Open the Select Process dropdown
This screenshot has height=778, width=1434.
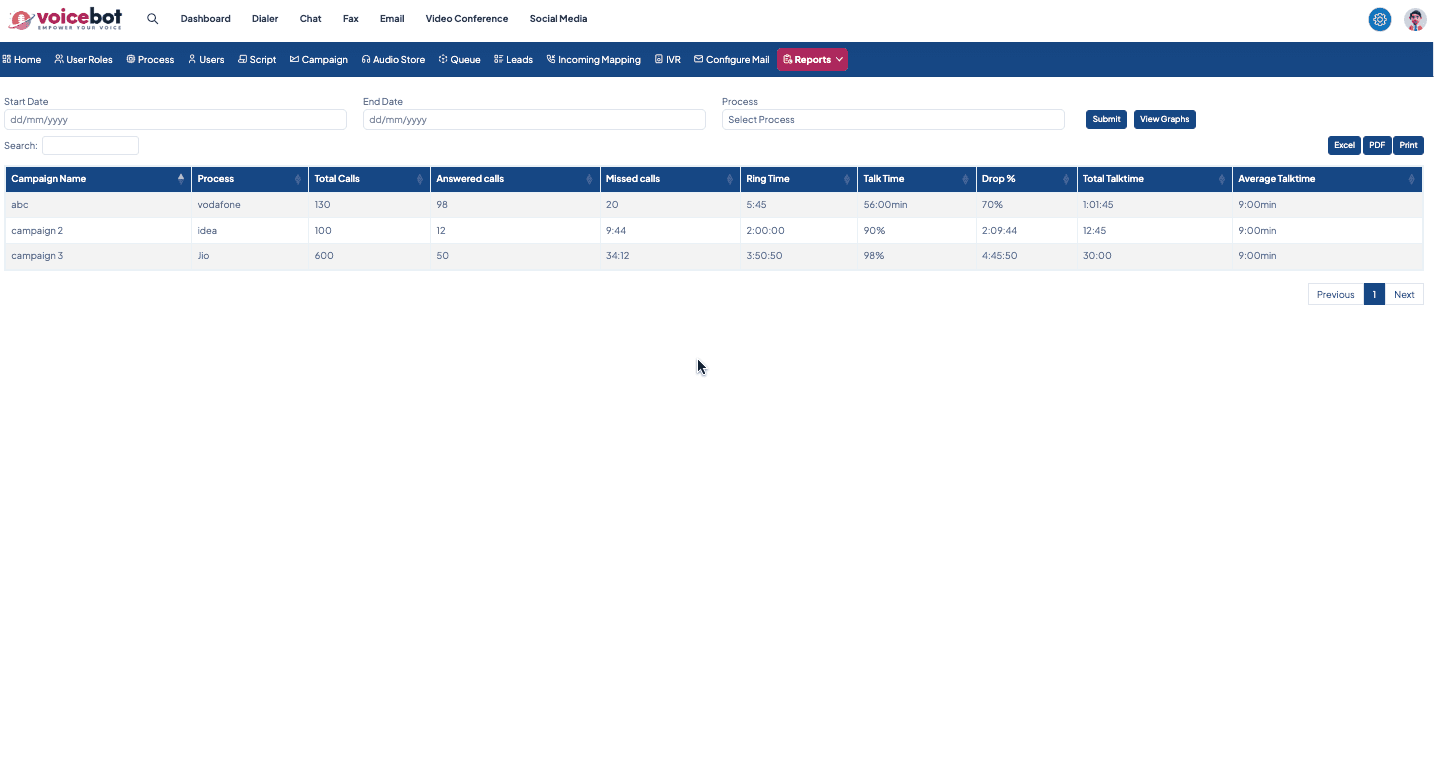(x=892, y=120)
